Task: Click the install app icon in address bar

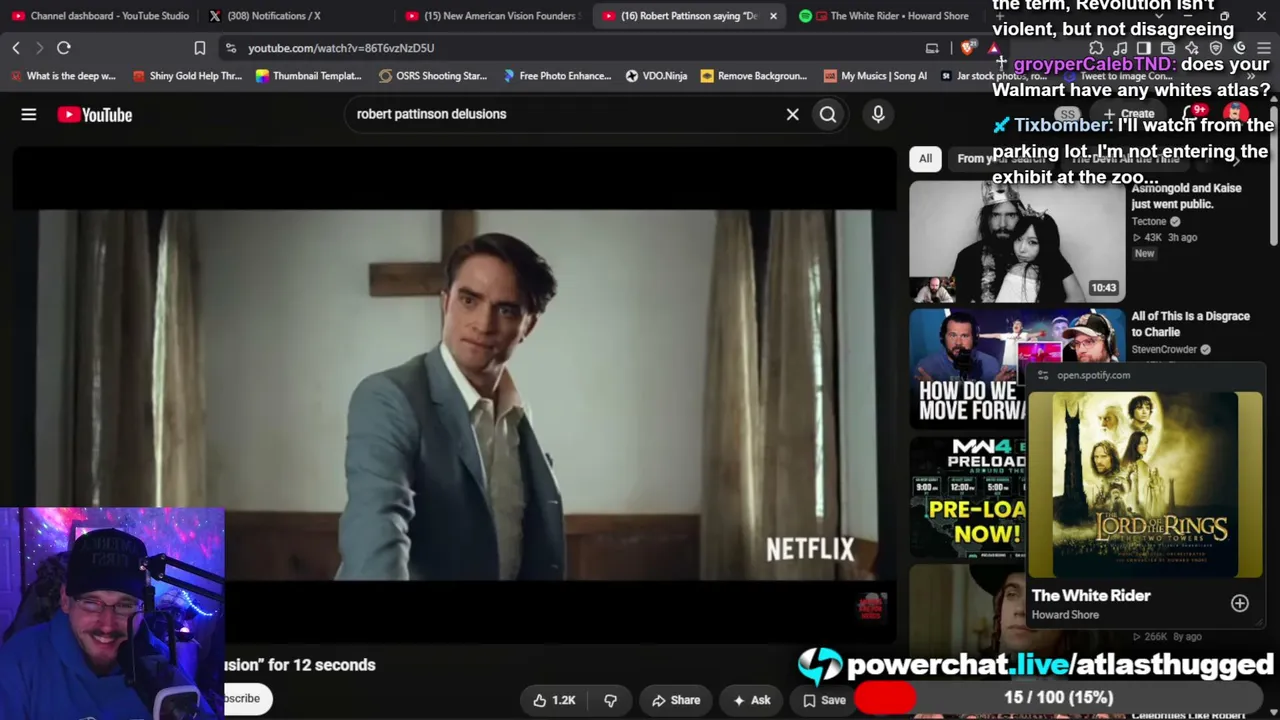Action: click(932, 48)
